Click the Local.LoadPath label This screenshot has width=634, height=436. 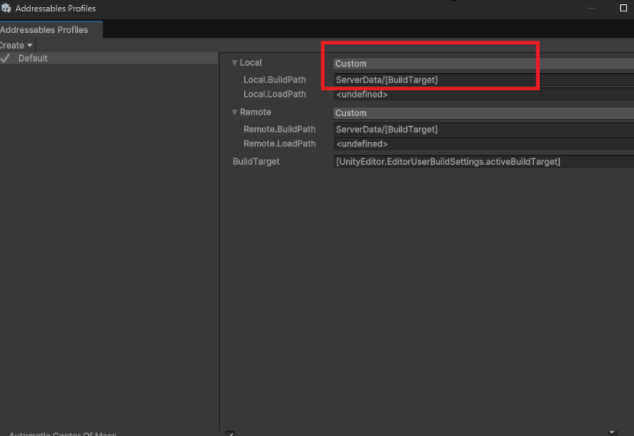(275, 94)
